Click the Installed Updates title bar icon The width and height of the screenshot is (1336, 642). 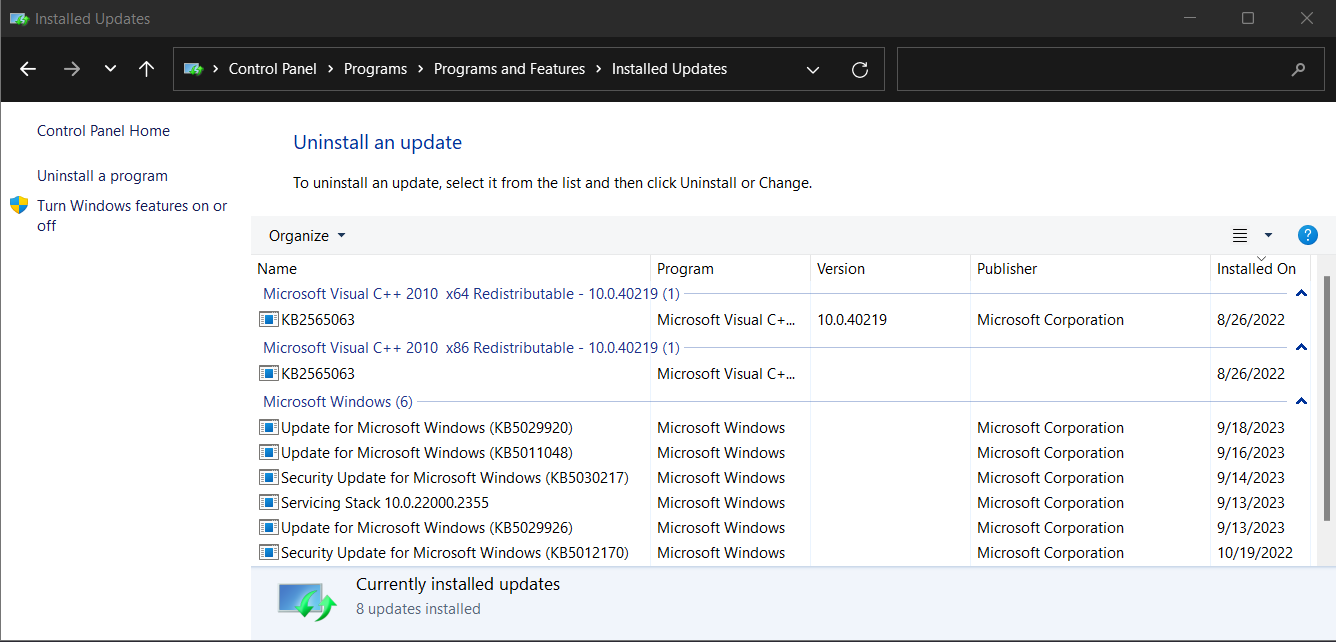click(19, 18)
